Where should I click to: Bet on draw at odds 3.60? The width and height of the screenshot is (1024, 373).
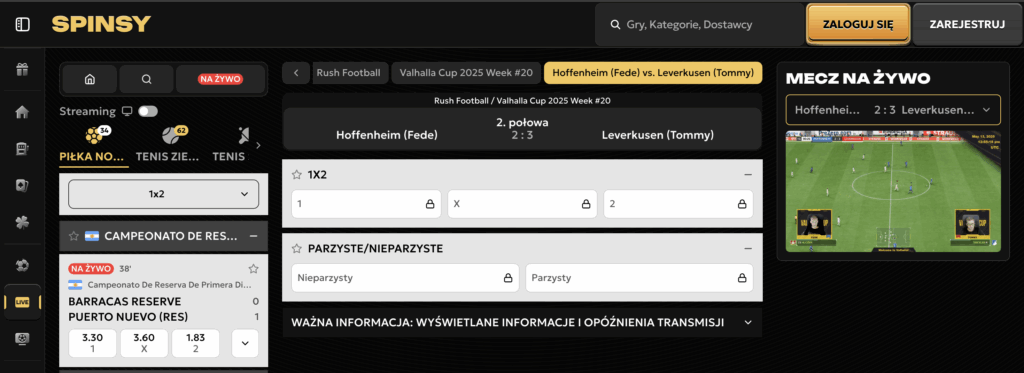(144, 343)
